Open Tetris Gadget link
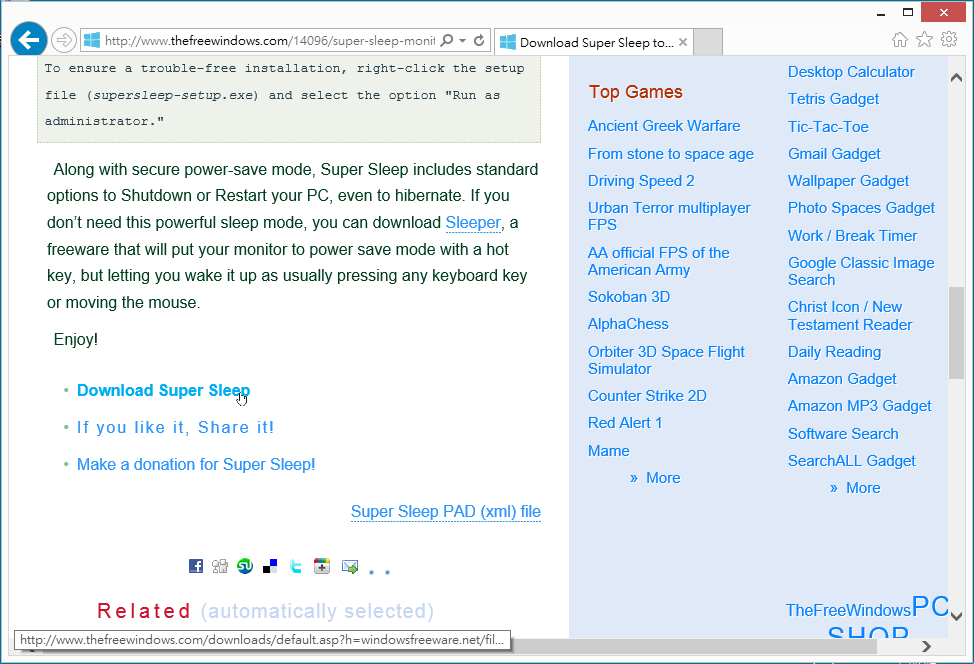This screenshot has height=664, width=974. pos(833,99)
